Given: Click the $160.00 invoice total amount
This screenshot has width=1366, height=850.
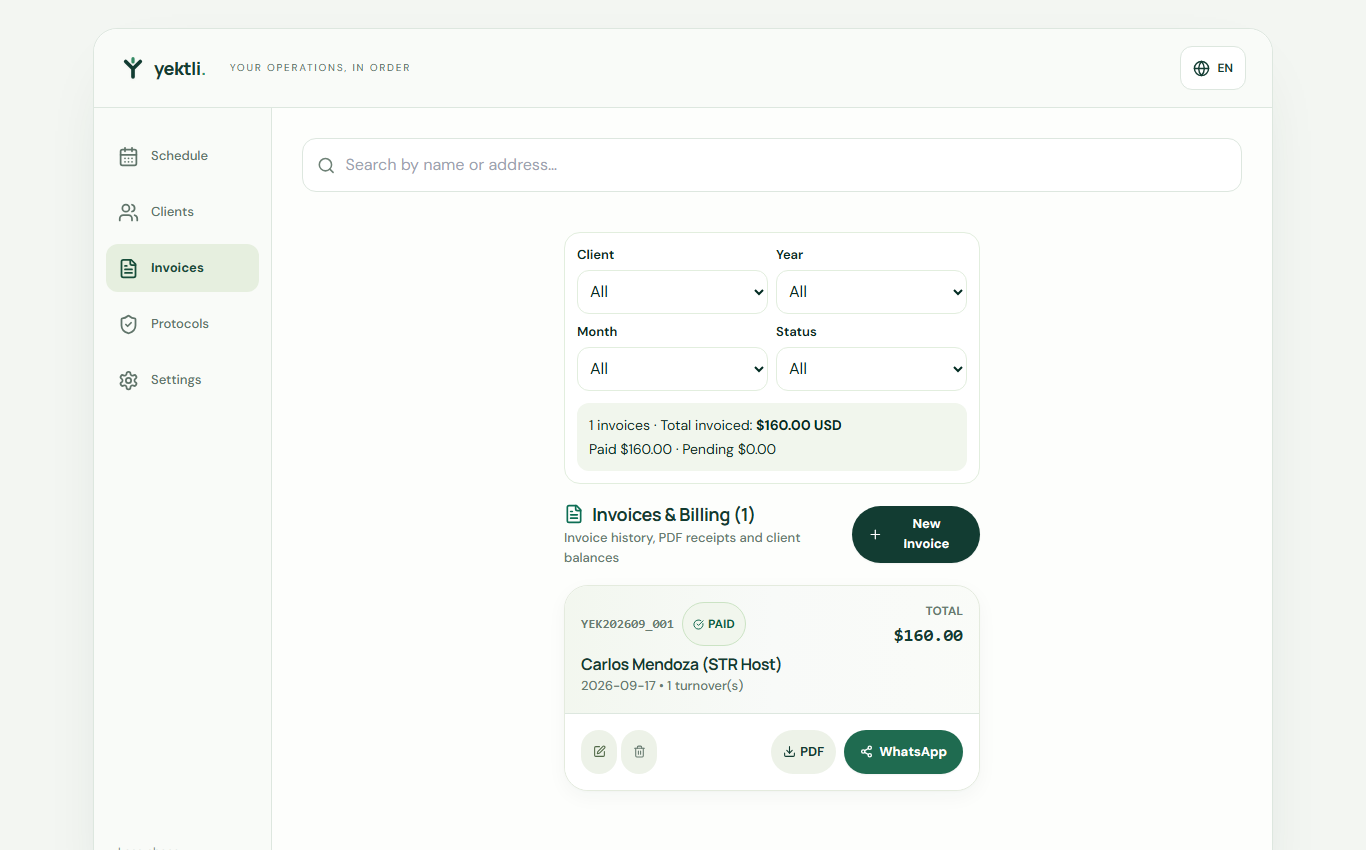Looking at the screenshot, I should pyautogui.click(x=928, y=635).
